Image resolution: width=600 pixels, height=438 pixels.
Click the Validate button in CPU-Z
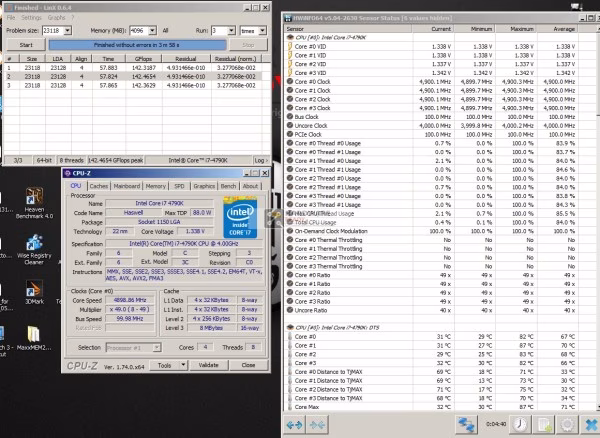click(209, 365)
